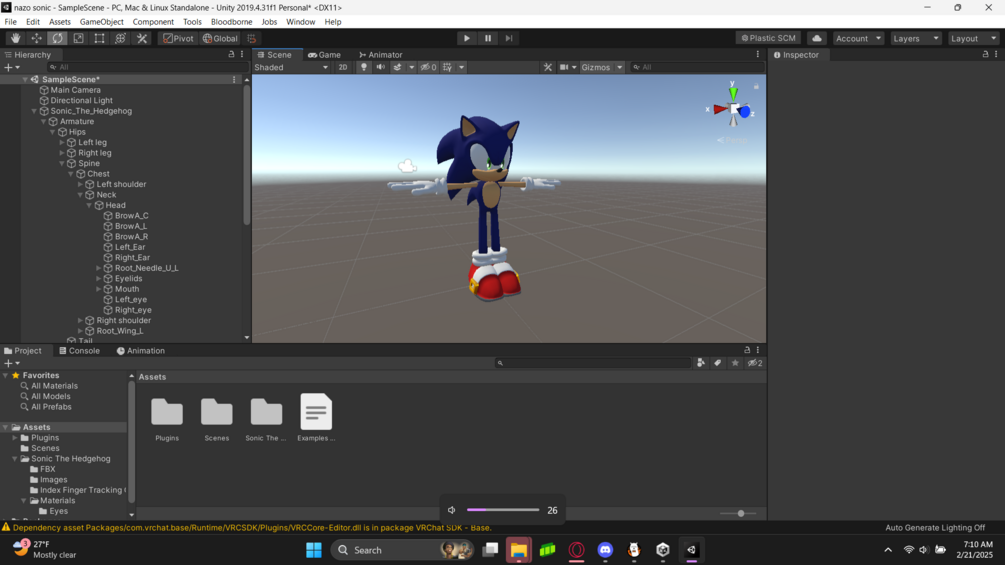
Task: Click the Play button
Action: tap(467, 38)
